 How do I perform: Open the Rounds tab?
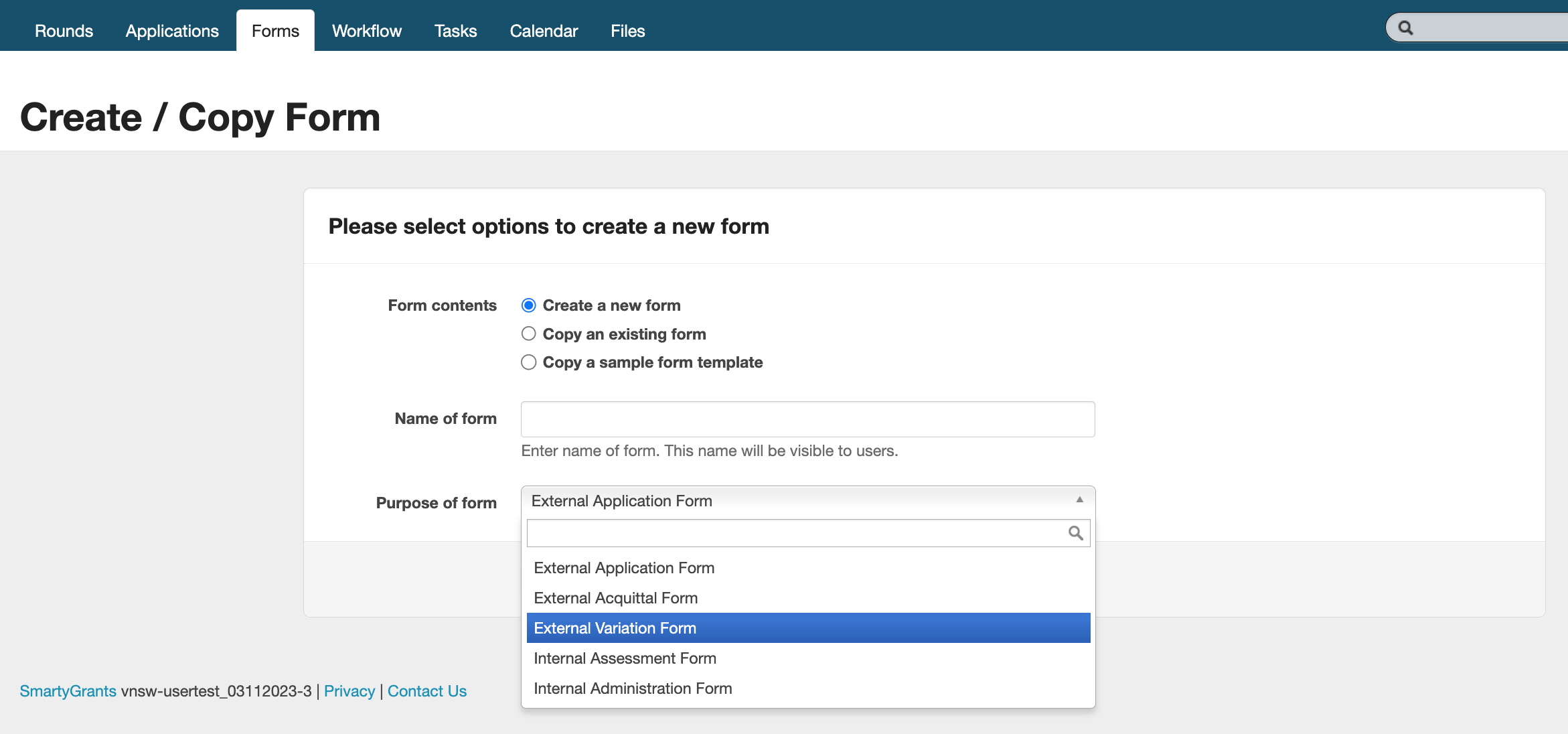pyautogui.click(x=64, y=31)
